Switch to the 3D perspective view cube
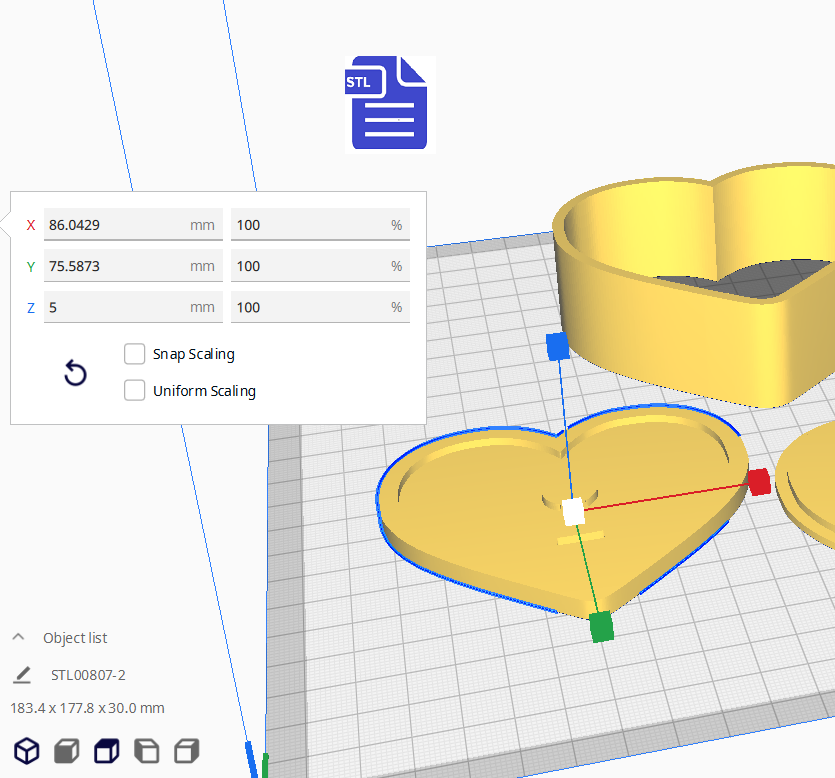This screenshot has width=835, height=778. point(26,750)
